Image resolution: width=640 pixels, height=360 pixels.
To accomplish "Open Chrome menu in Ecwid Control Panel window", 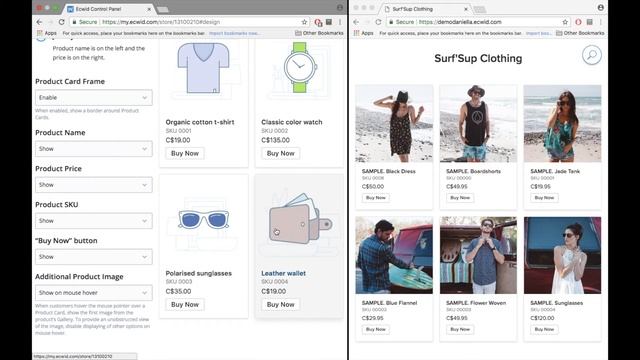I will (x=340, y=22).
